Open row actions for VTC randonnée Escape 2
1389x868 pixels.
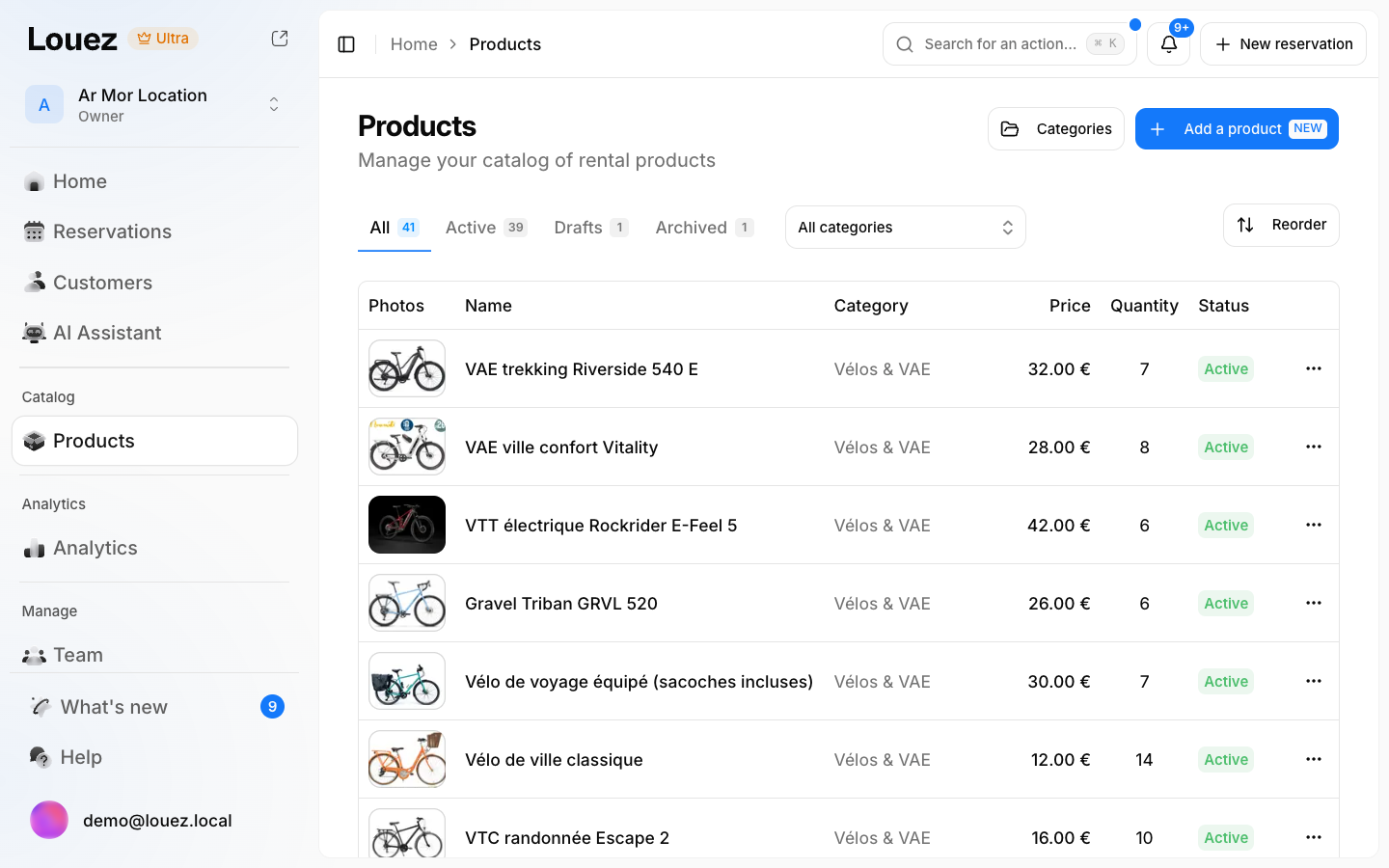(x=1313, y=838)
